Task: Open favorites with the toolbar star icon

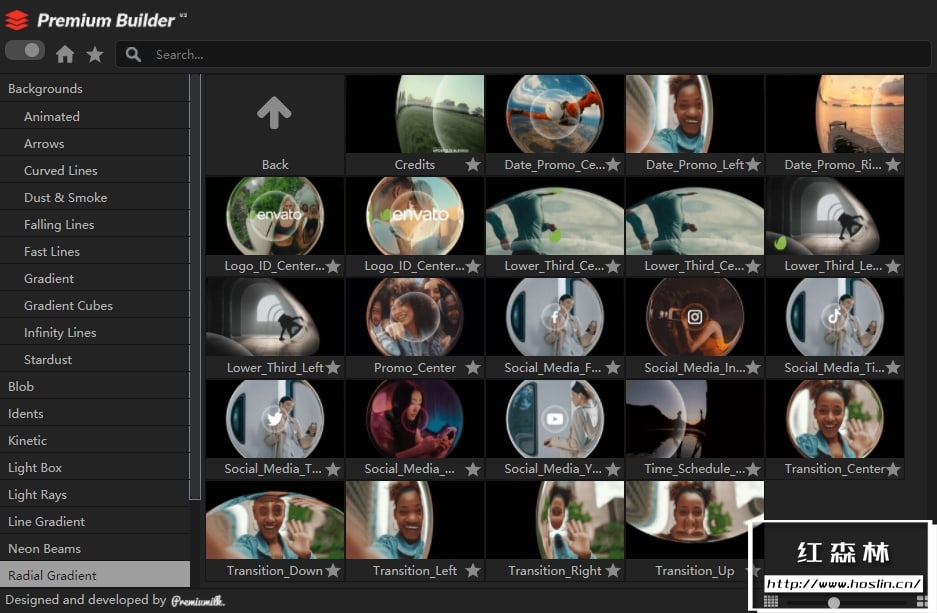Action: click(94, 54)
